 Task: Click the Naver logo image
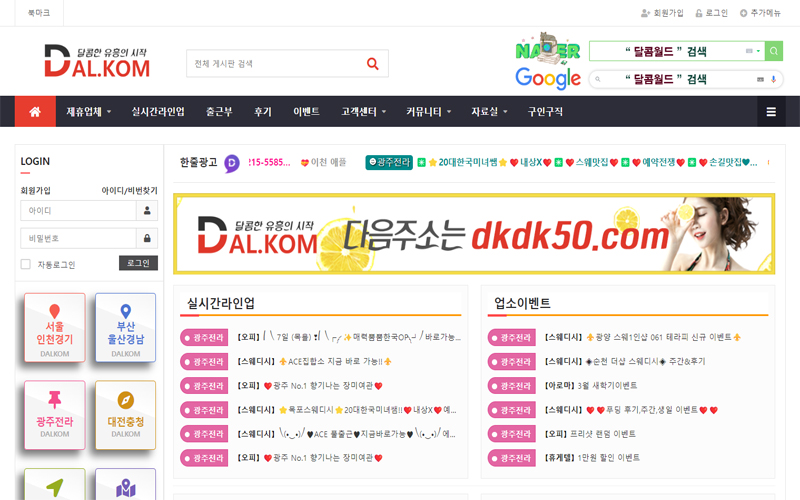tap(547, 48)
